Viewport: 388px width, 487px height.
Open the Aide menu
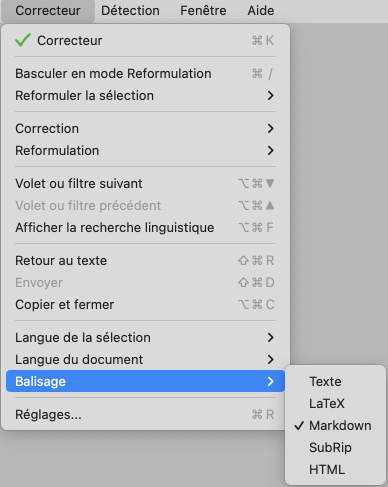click(x=261, y=11)
